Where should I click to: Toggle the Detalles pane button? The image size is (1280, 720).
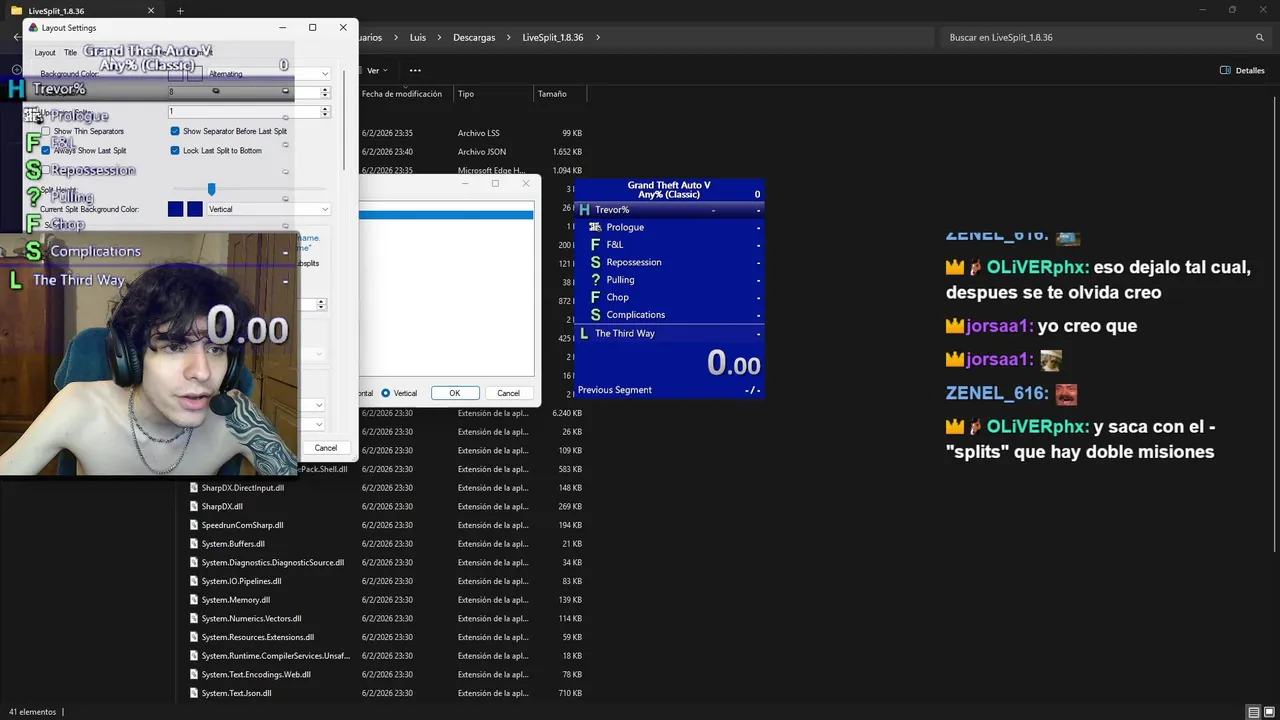[x=1243, y=70]
